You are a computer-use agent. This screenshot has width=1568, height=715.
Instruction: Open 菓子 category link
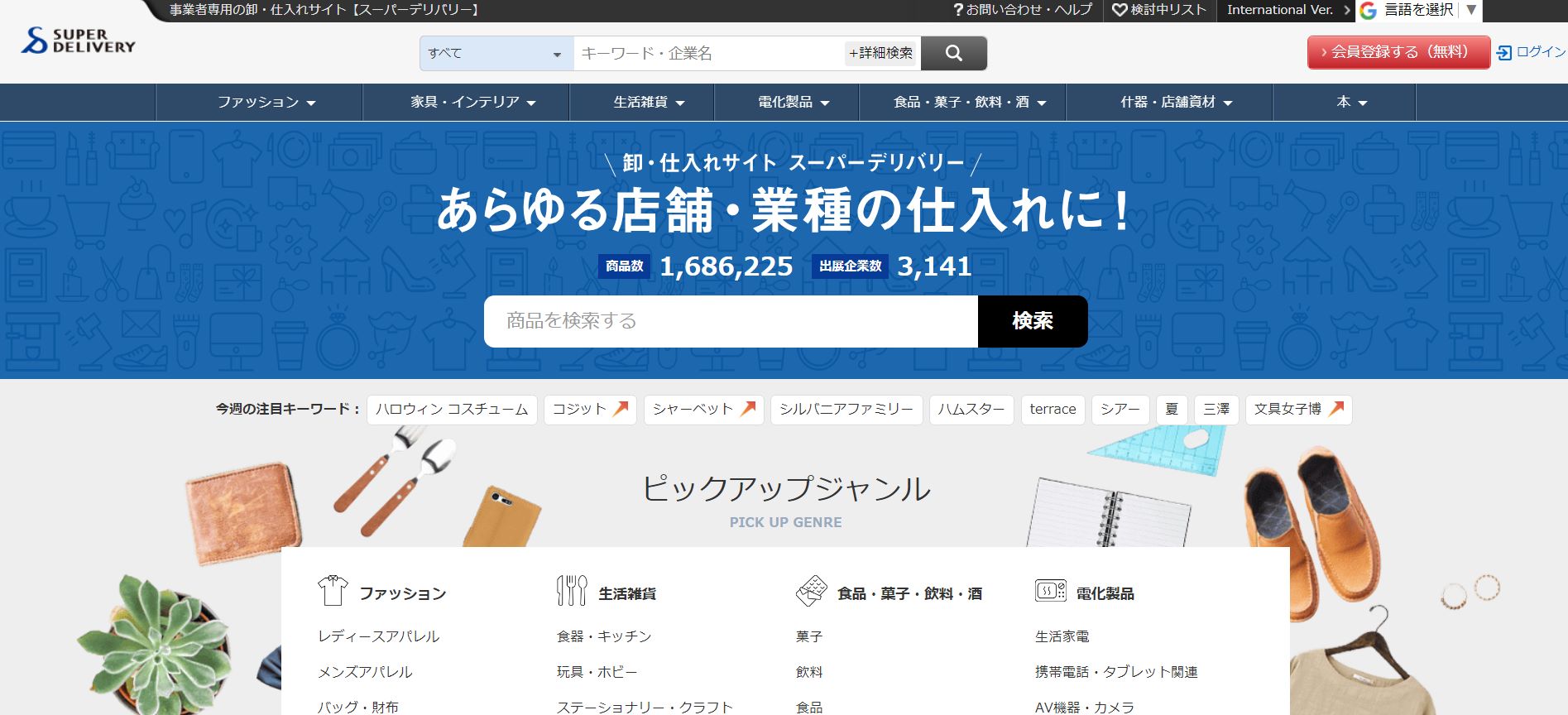click(809, 636)
